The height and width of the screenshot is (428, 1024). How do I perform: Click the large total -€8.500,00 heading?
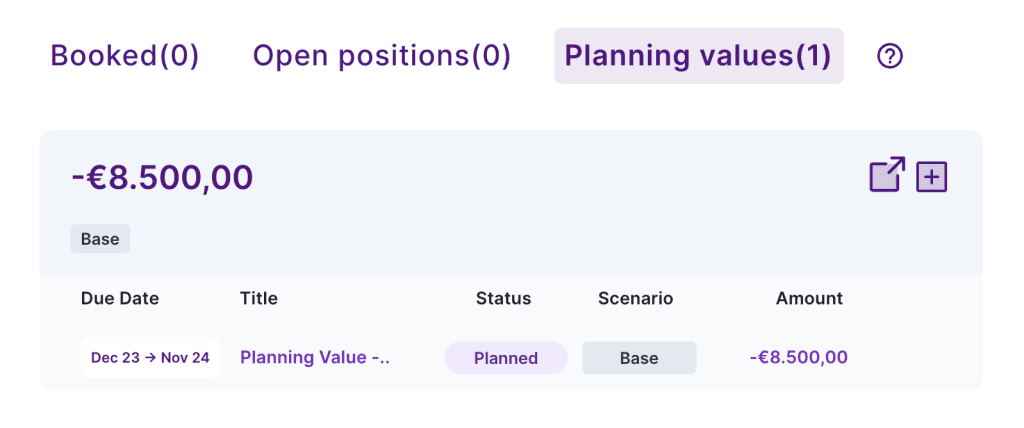tap(162, 178)
